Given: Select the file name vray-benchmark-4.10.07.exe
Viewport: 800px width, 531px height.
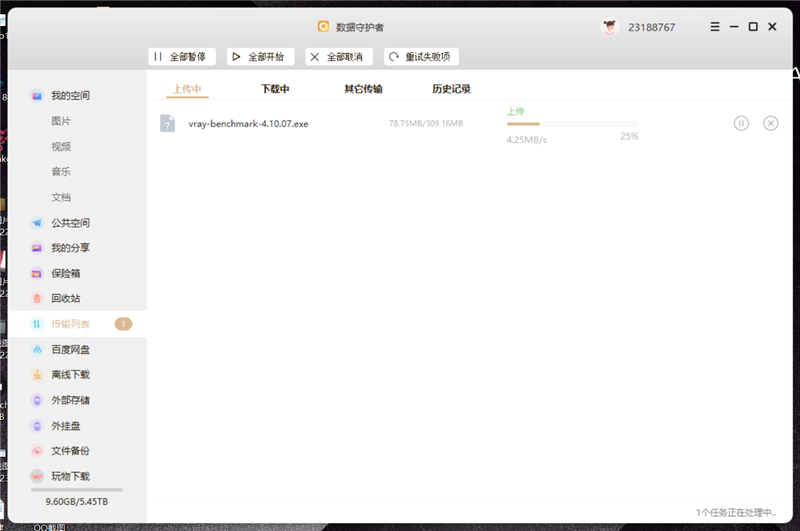Looking at the screenshot, I should (248, 123).
